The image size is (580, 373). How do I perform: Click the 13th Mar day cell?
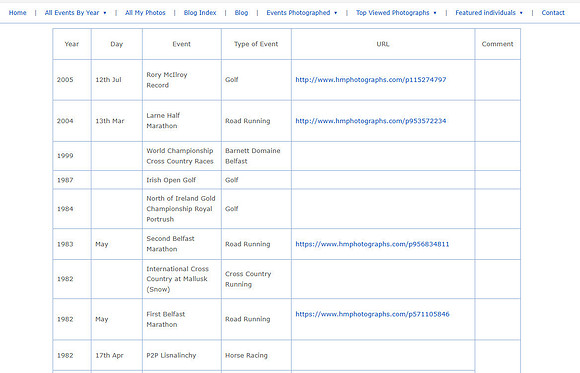pyautogui.click(x=117, y=121)
